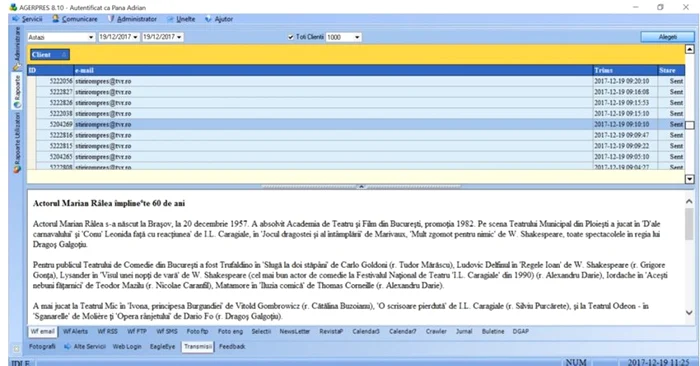Switch to the Wf RSS tab
Viewport: 700px width, 366px height.
click(108, 332)
